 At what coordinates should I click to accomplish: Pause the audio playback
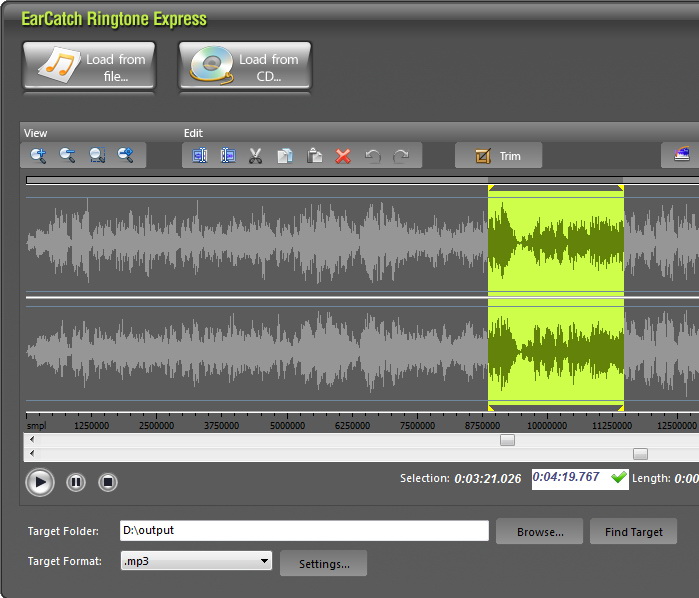(x=76, y=483)
